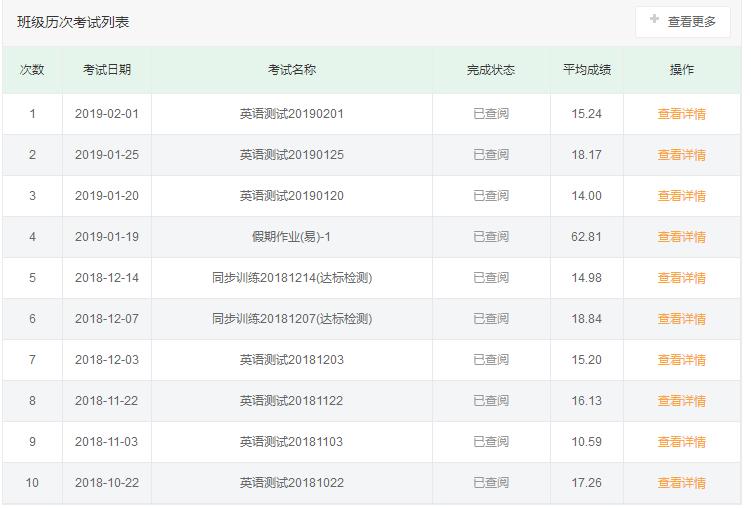751x508 pixels.
Task: Select exam name 英语测试20181203
Action: 292,360
